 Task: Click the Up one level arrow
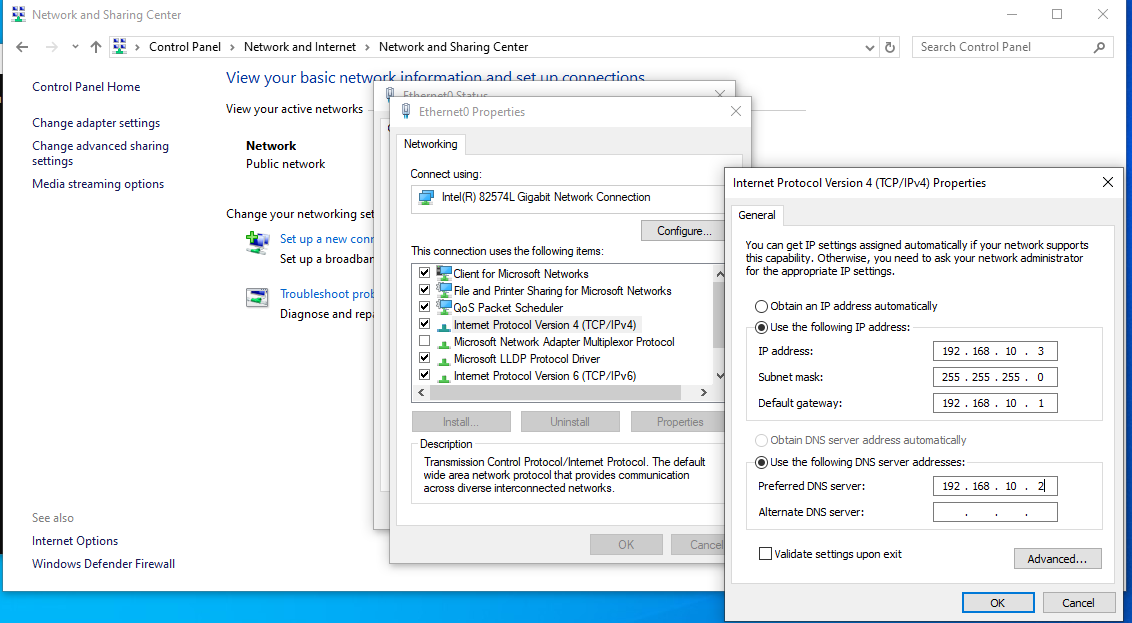click(x=95, y=47)
